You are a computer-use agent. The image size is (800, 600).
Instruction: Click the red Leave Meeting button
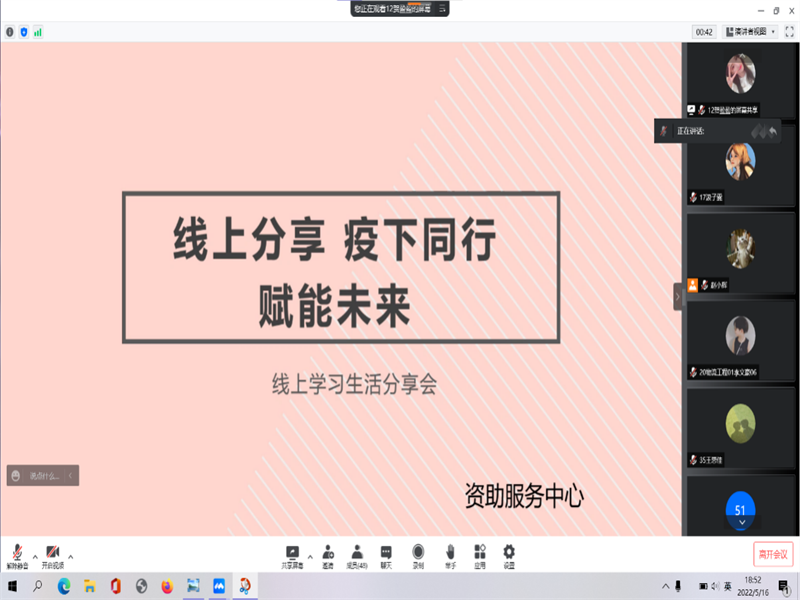[x=773, y=554]
